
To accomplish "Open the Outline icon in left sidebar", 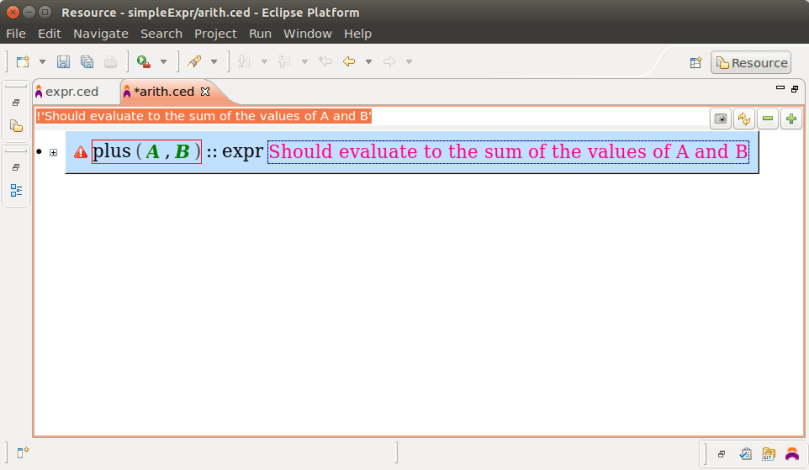I will pyautogui.click(x=16, y=190).
